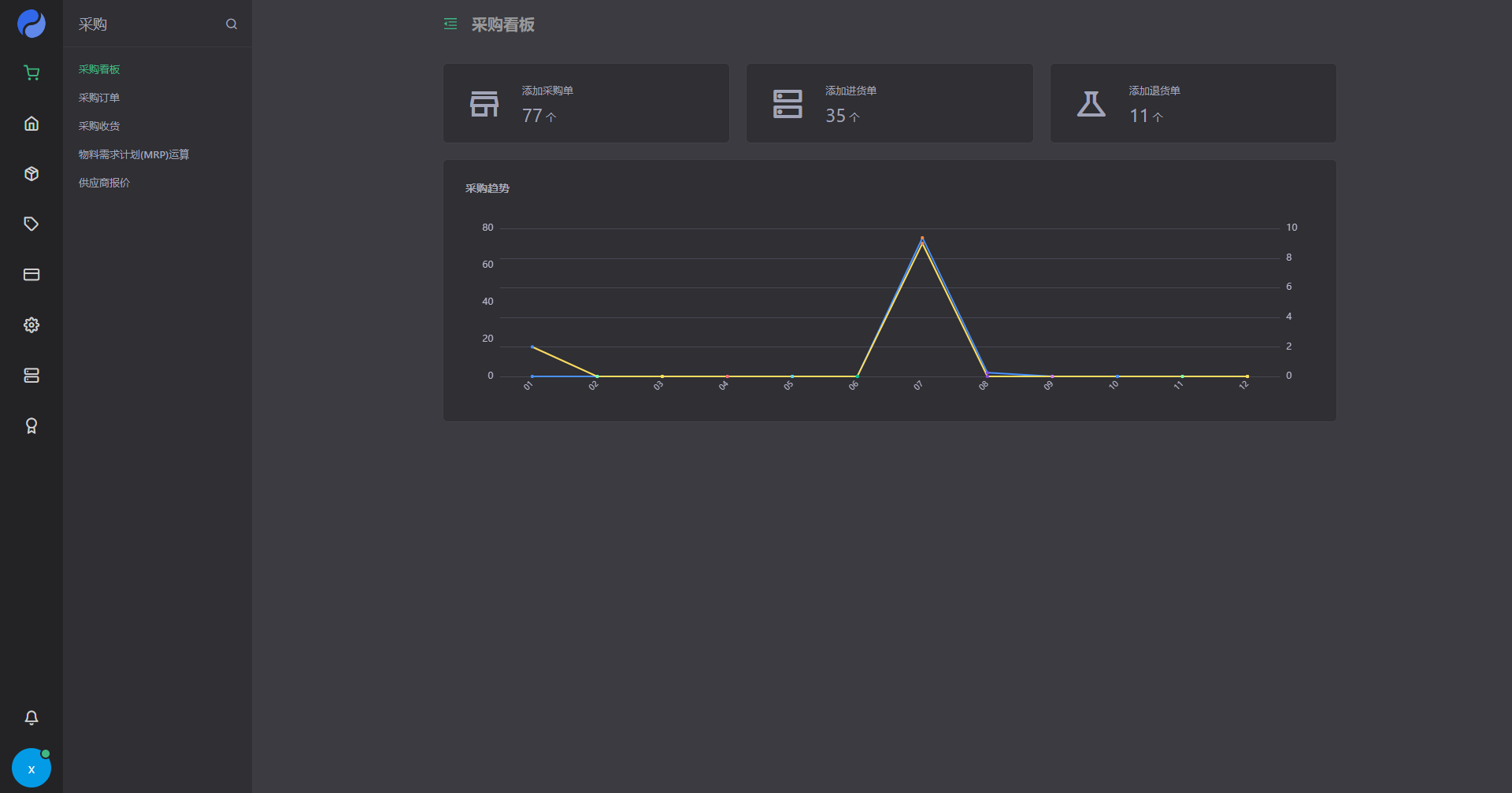Viewport: 1512px width, 793px height.
Task: Collapse sidebar with menu fold icon
Action: [450, 24]
